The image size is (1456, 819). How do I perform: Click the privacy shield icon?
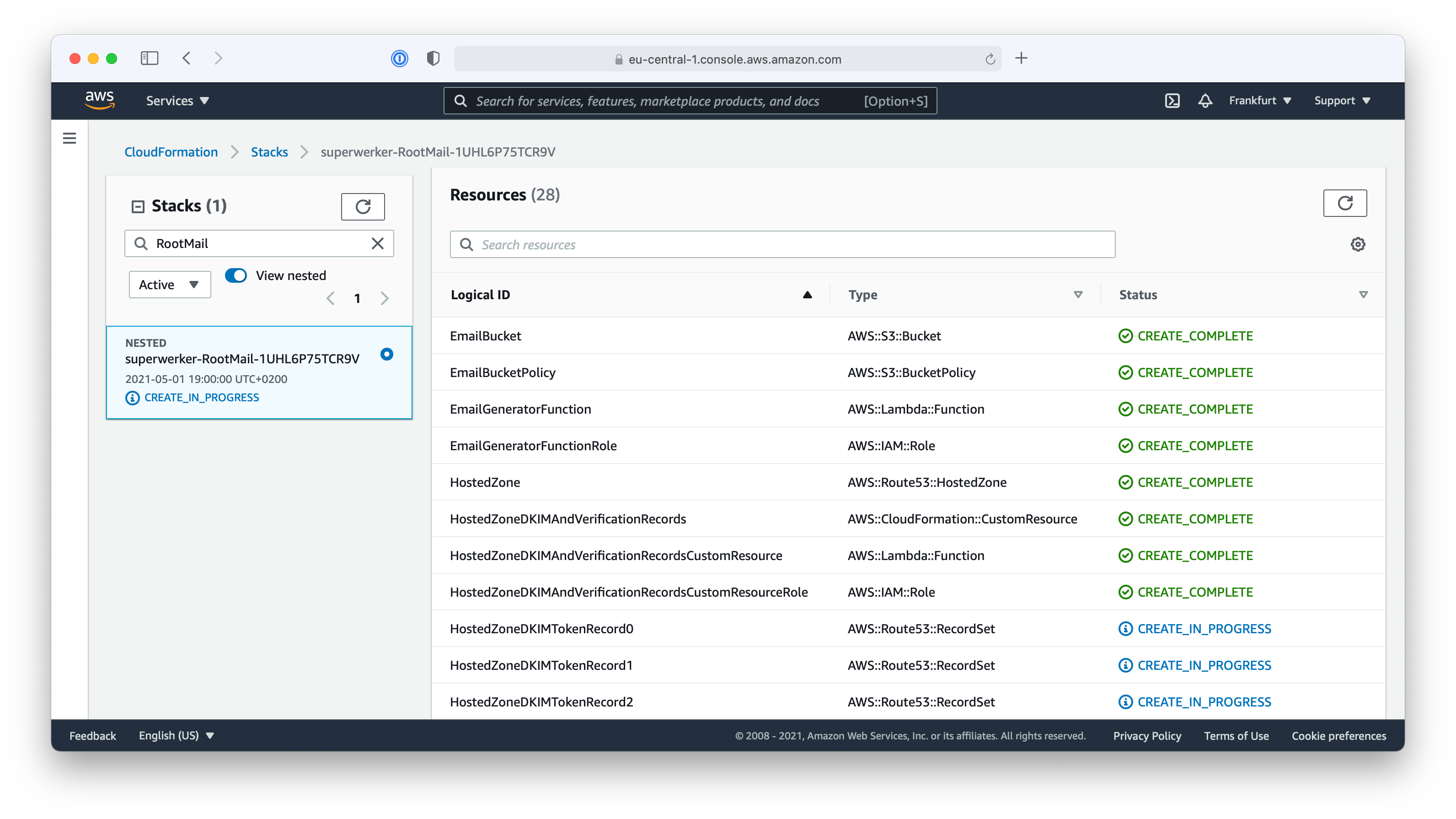(x=433, y=58)
